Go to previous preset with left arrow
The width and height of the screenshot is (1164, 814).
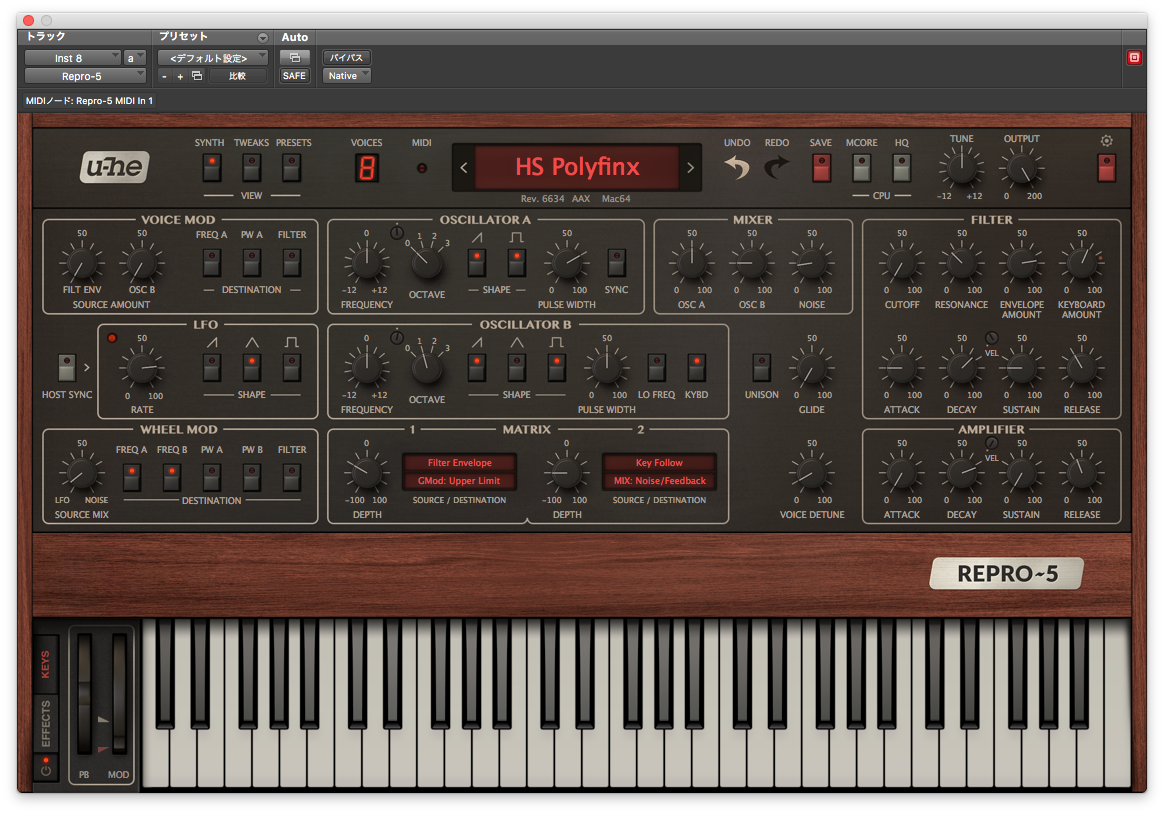(x=464, y=168)
